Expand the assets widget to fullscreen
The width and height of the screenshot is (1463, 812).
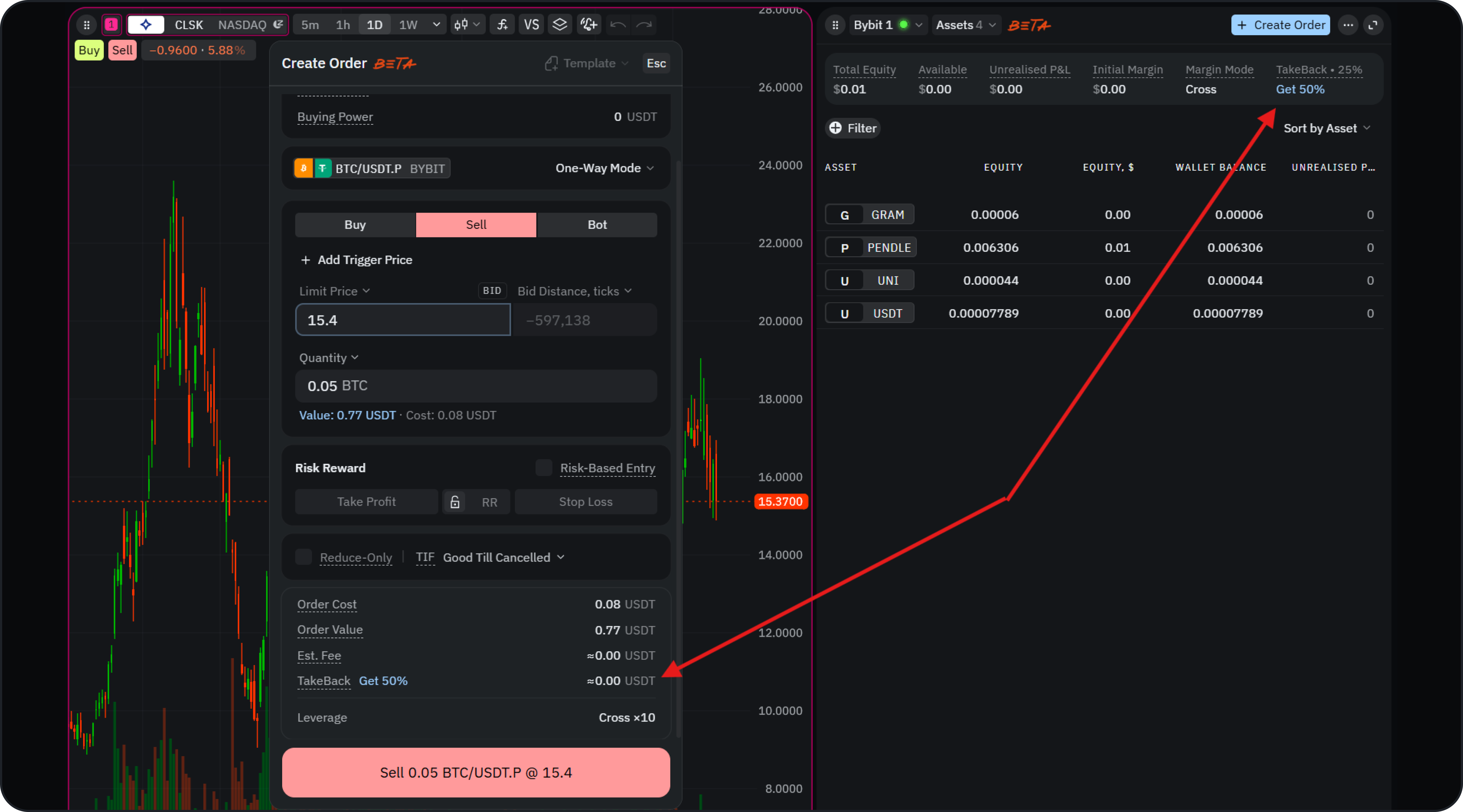[x=1373, y=25]
